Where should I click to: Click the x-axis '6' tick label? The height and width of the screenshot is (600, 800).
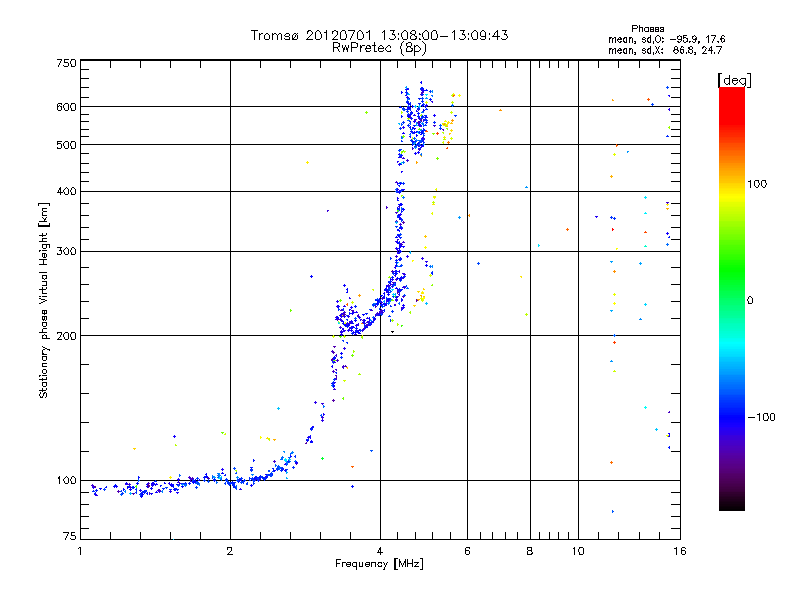coord(467,551)
